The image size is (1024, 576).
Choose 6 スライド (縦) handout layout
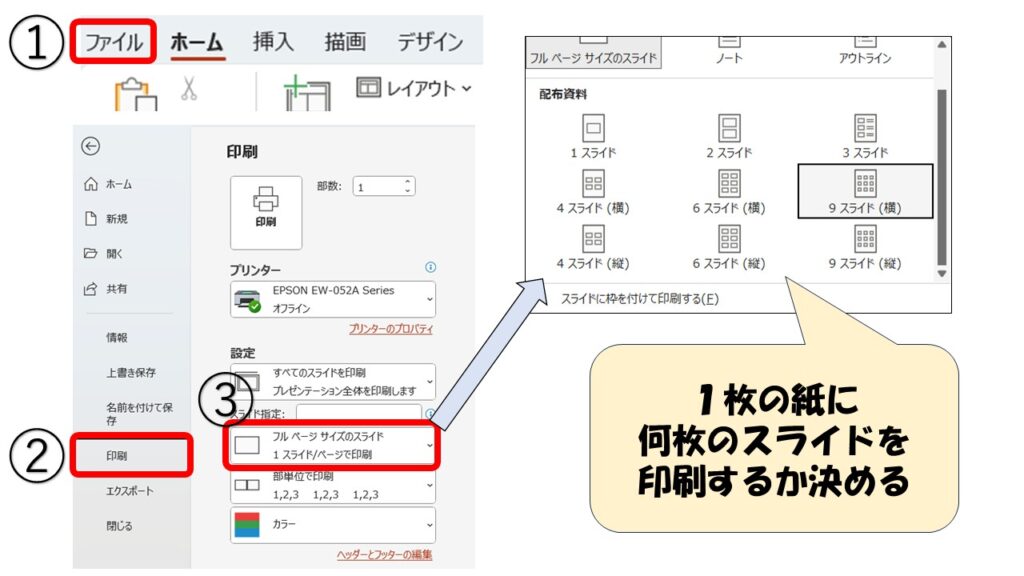[x=729, y=247]
